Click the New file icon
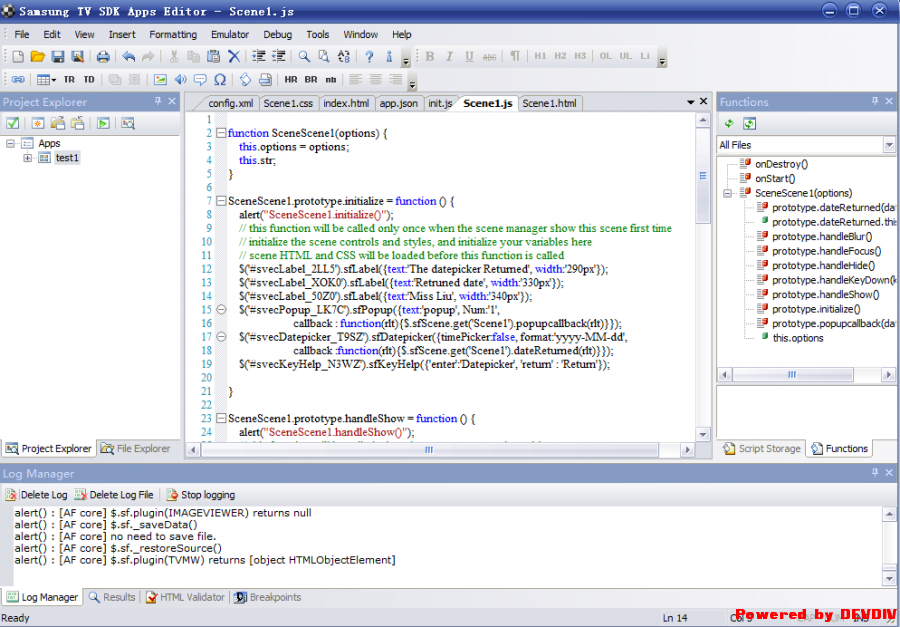This screenshot has height=627, width=900. tap(18, 56)
